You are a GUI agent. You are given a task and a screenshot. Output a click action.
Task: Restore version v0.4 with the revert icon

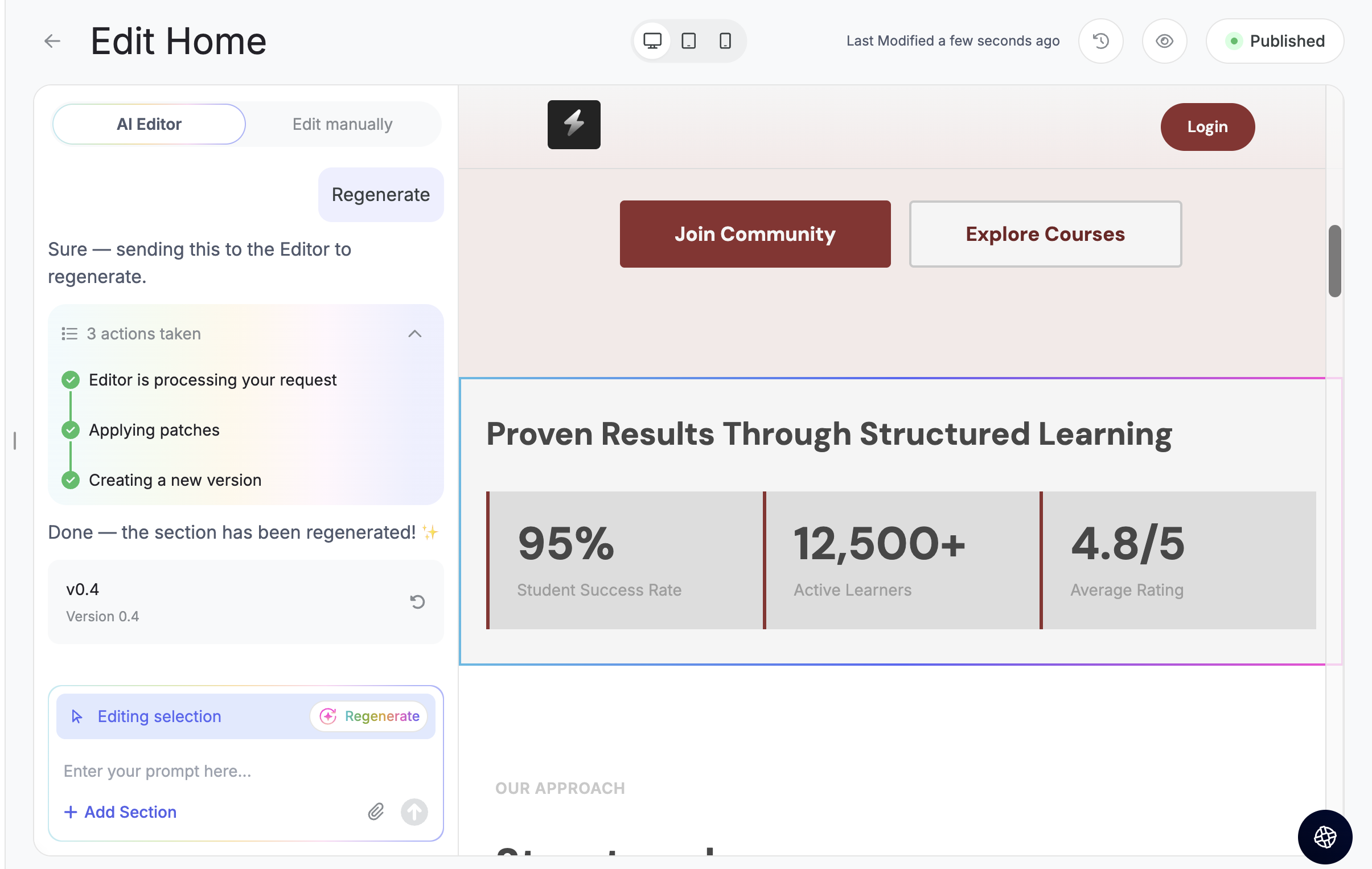417,602
